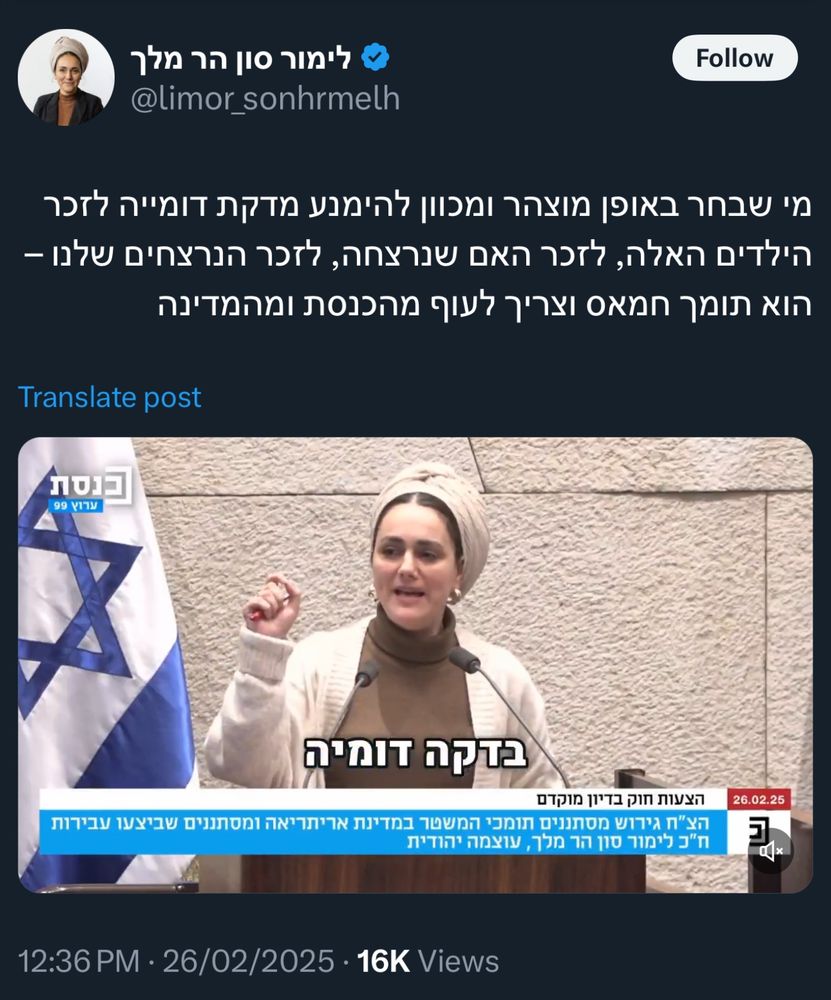This screenshot has width=831, height=1000.
Task: Open the Hebrew display name profile link
Action: coord(241,59)
